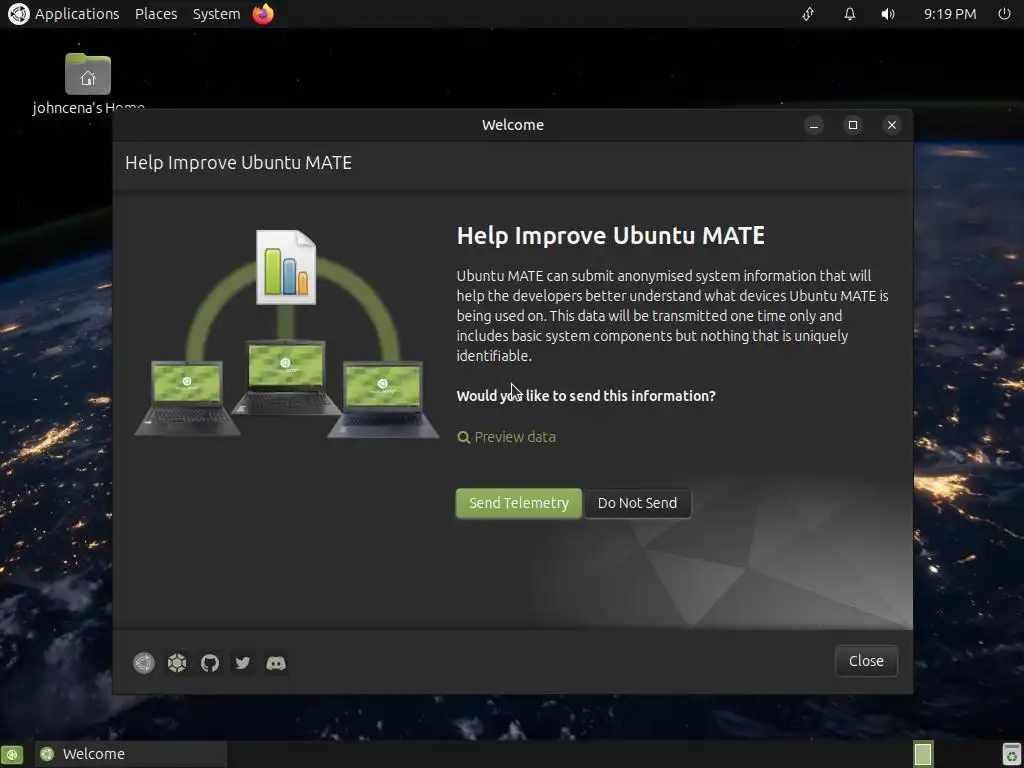Select the Welcome taskbar entry
Viewport: 1024px width, 768px height.
point(131,754)
